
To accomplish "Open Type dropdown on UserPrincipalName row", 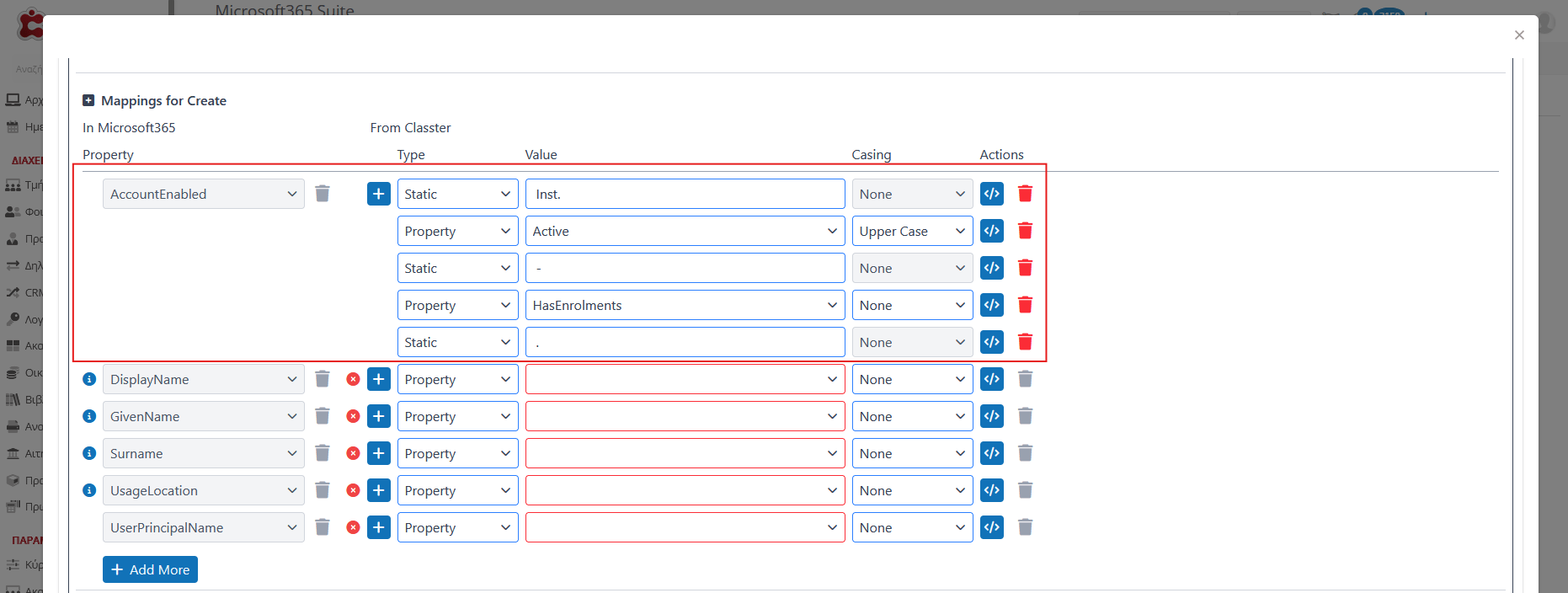I will pos(458,527).
